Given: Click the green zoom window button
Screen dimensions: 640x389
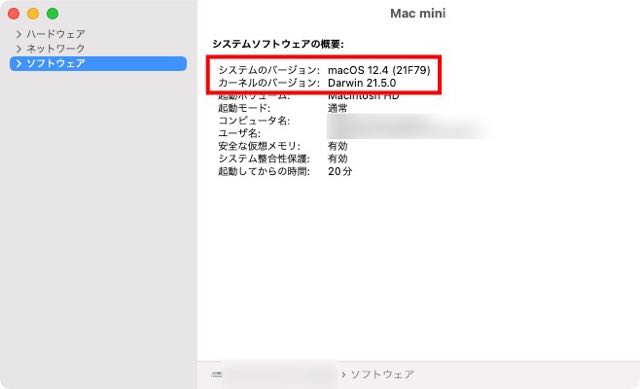Looking at the screenshot, I should point(53,13).
